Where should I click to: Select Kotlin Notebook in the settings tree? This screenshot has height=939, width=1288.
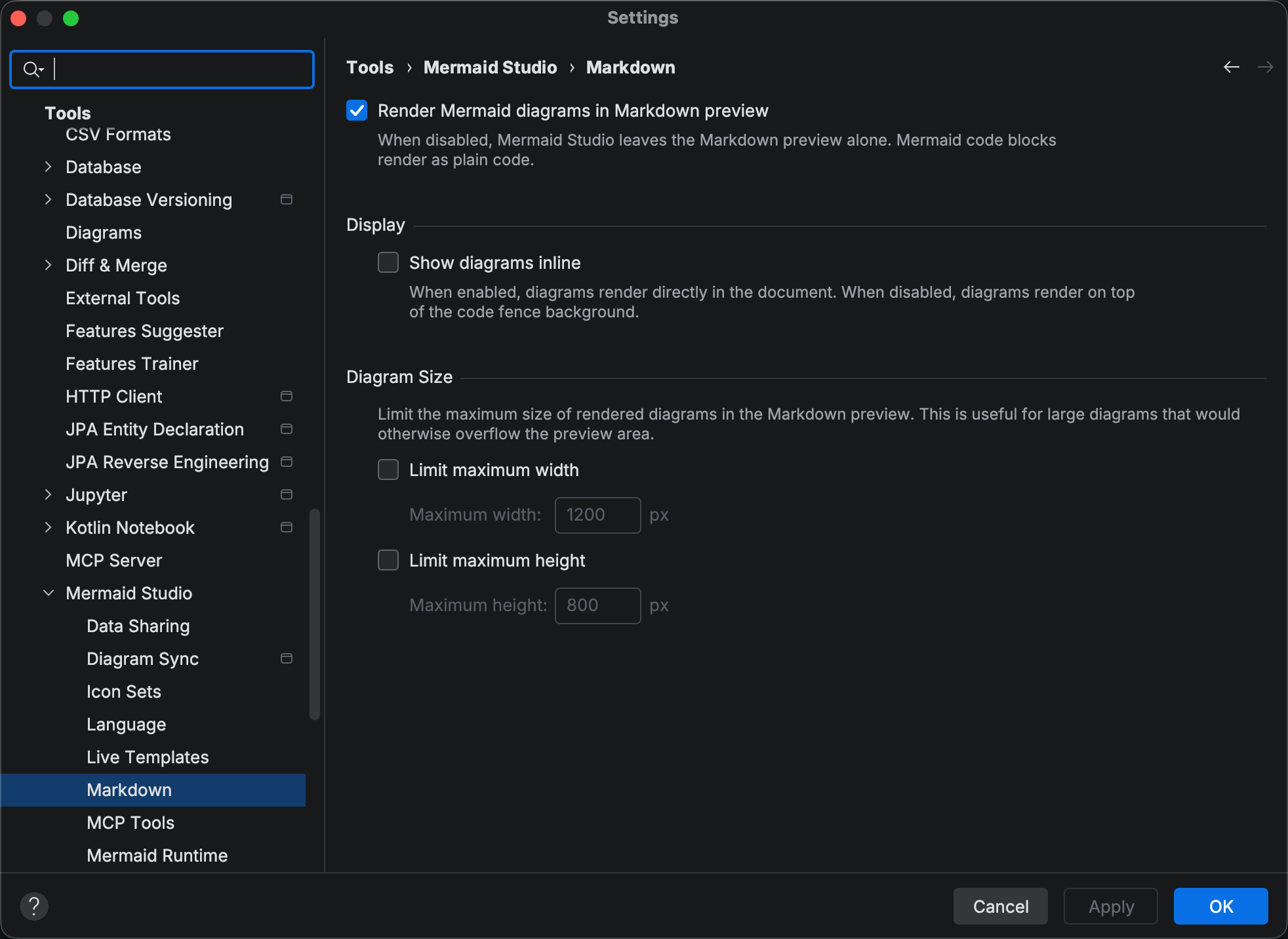130,528
